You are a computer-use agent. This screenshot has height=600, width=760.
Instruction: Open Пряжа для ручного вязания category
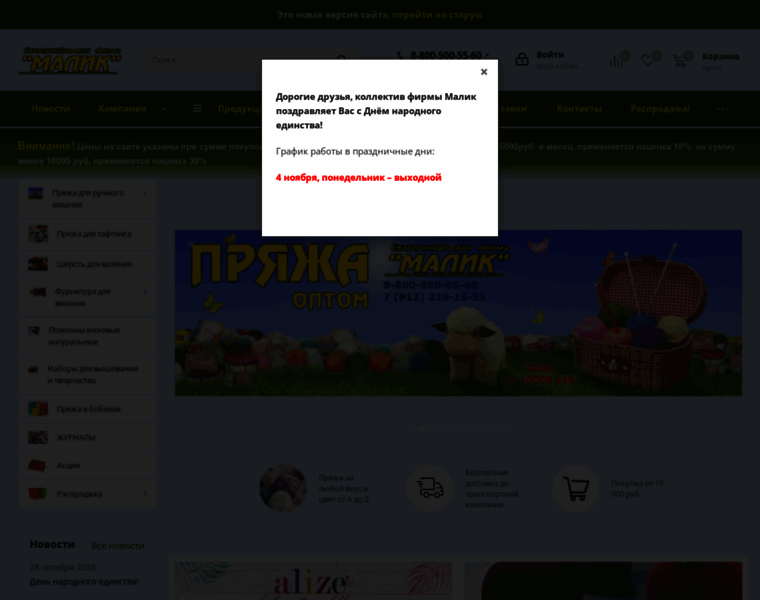click(88, 199)
